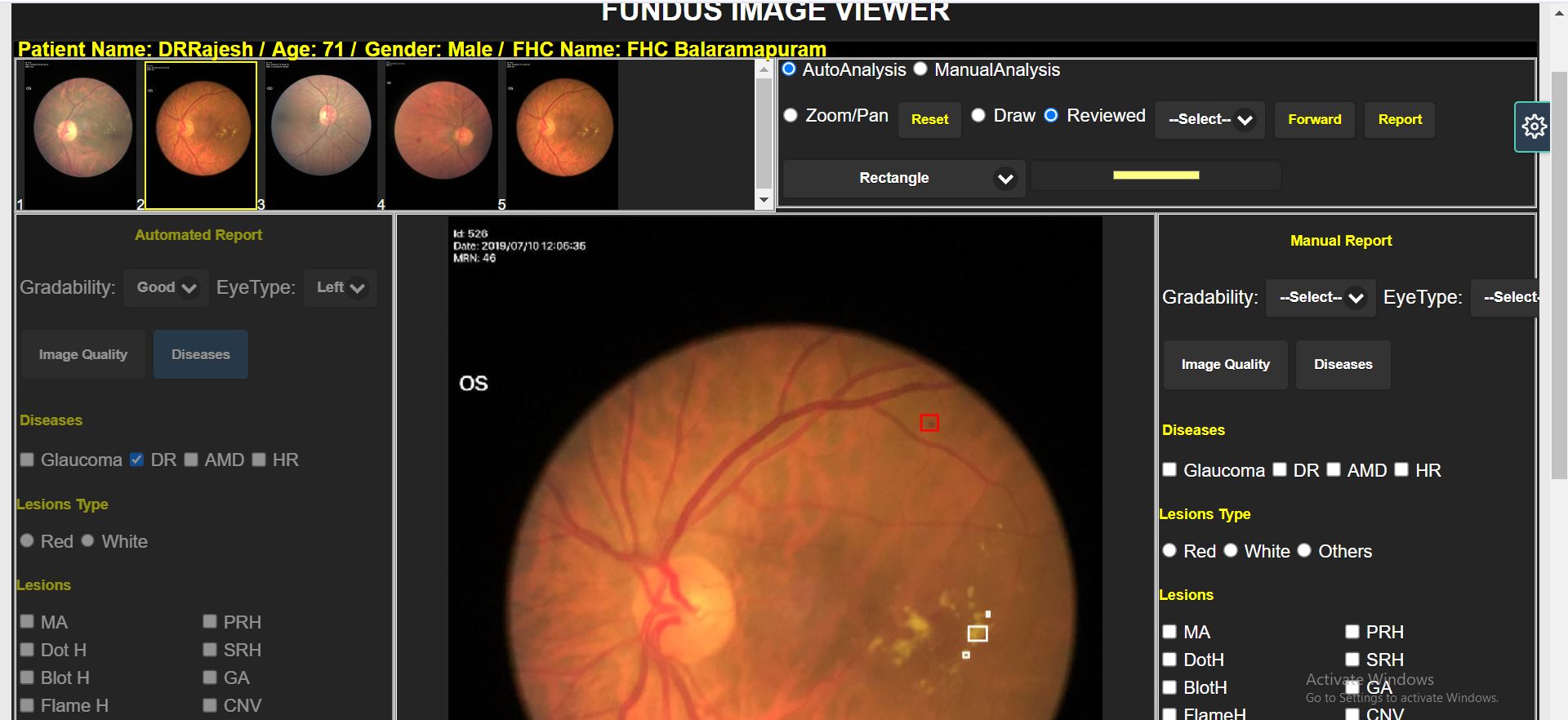Toggle AMD checkbox in Automated Report

pos(191,460)
